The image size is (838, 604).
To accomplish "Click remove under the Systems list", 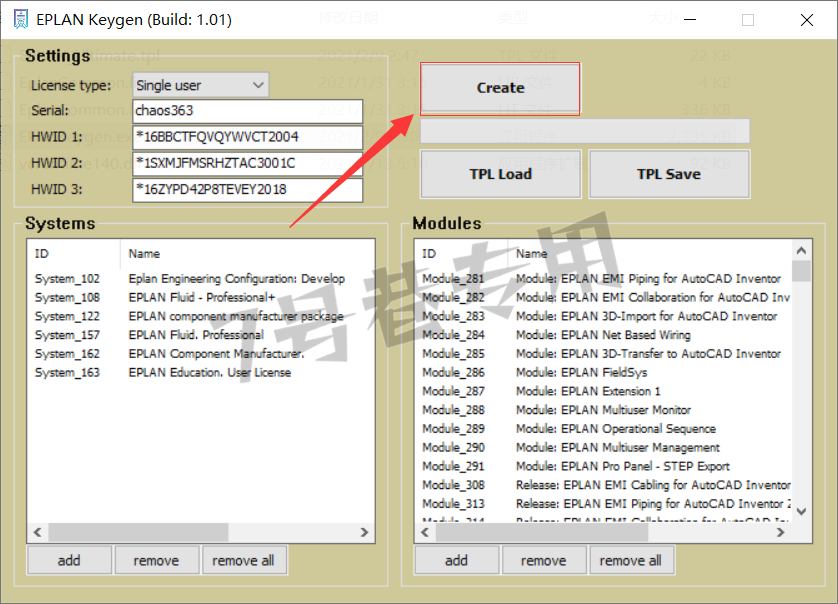I will point(156,560).
